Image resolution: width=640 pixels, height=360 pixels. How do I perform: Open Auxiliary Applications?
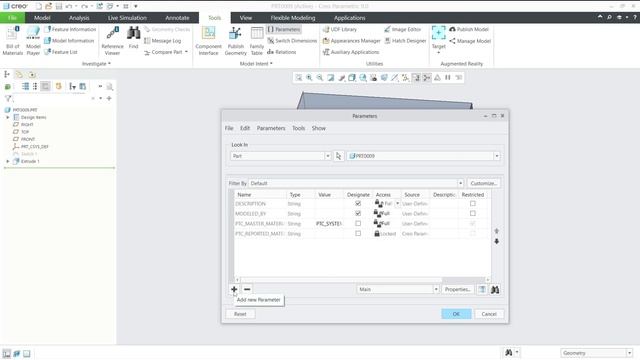[x=351, y=52]
